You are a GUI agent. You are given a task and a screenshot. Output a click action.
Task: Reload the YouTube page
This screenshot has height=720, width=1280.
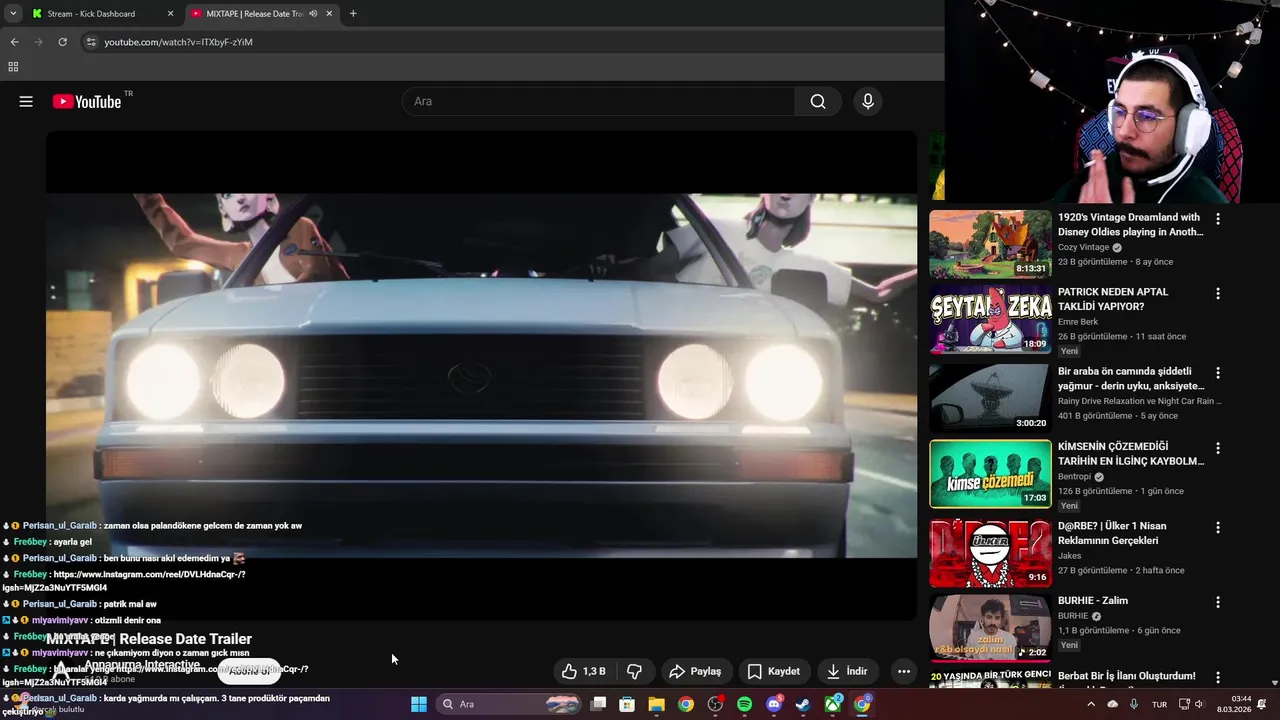click(62, 42)
